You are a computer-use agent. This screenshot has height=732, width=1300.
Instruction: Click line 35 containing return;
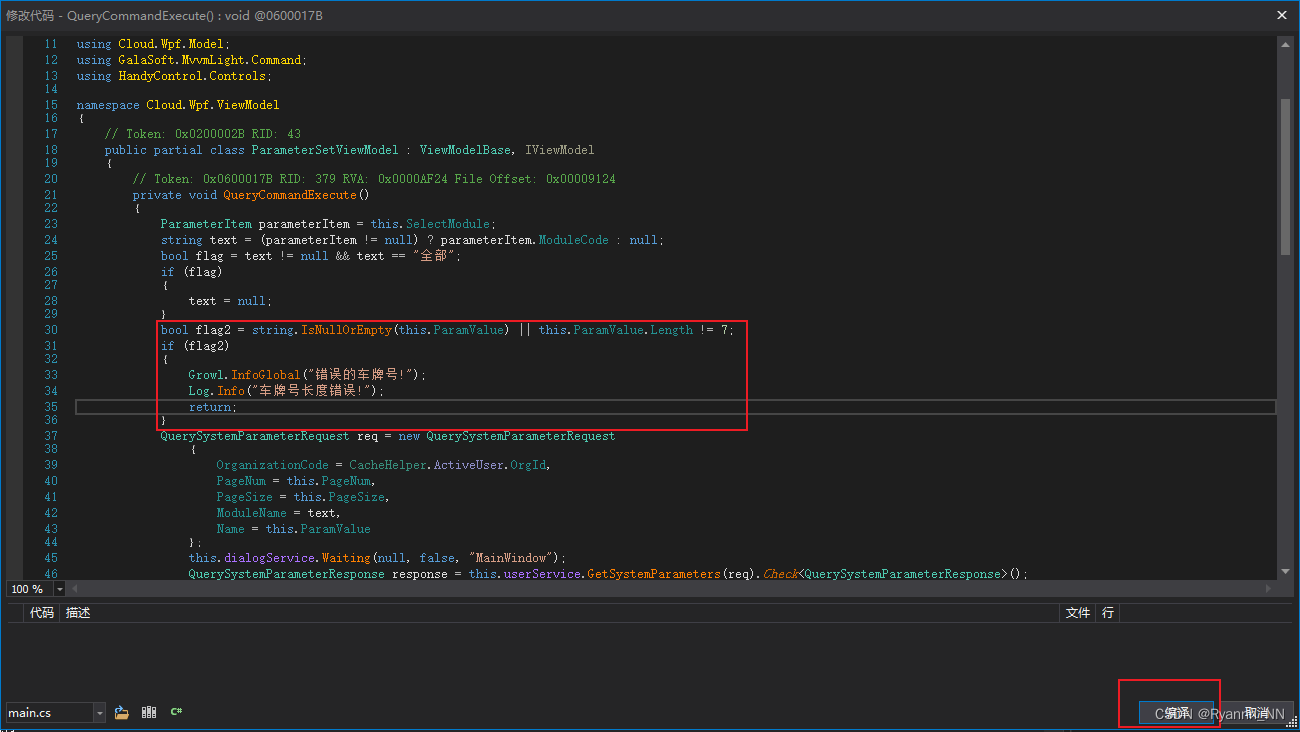[x=675, y=407]
